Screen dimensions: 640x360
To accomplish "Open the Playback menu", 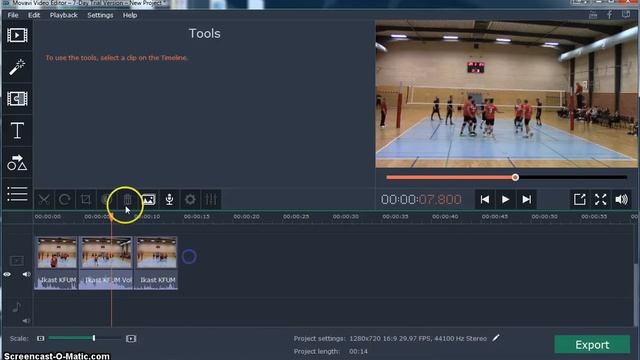I will point(64,15).
